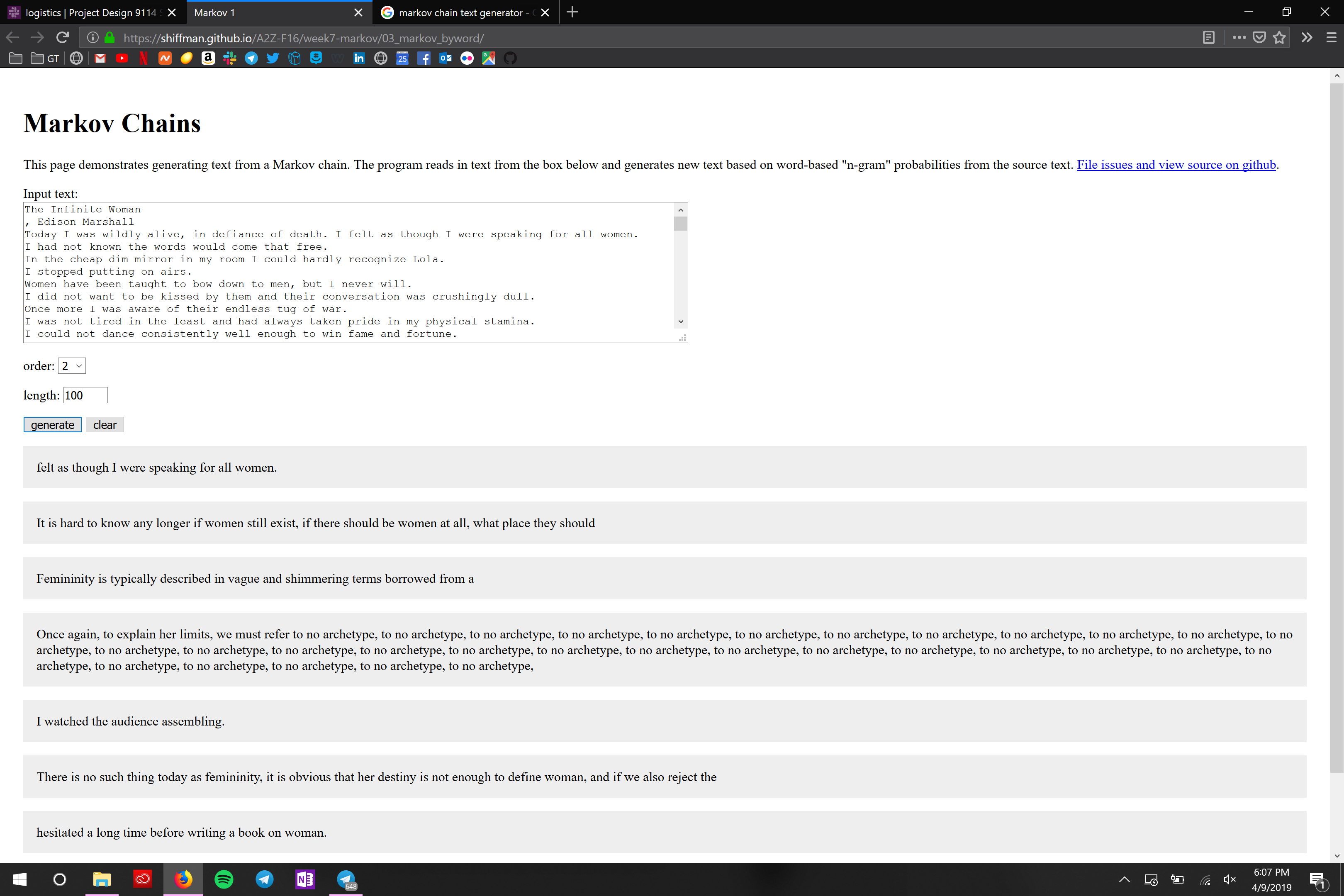Open the order dropdown
The width and height of the screenshot is (1344, 896).
(72, 366)
